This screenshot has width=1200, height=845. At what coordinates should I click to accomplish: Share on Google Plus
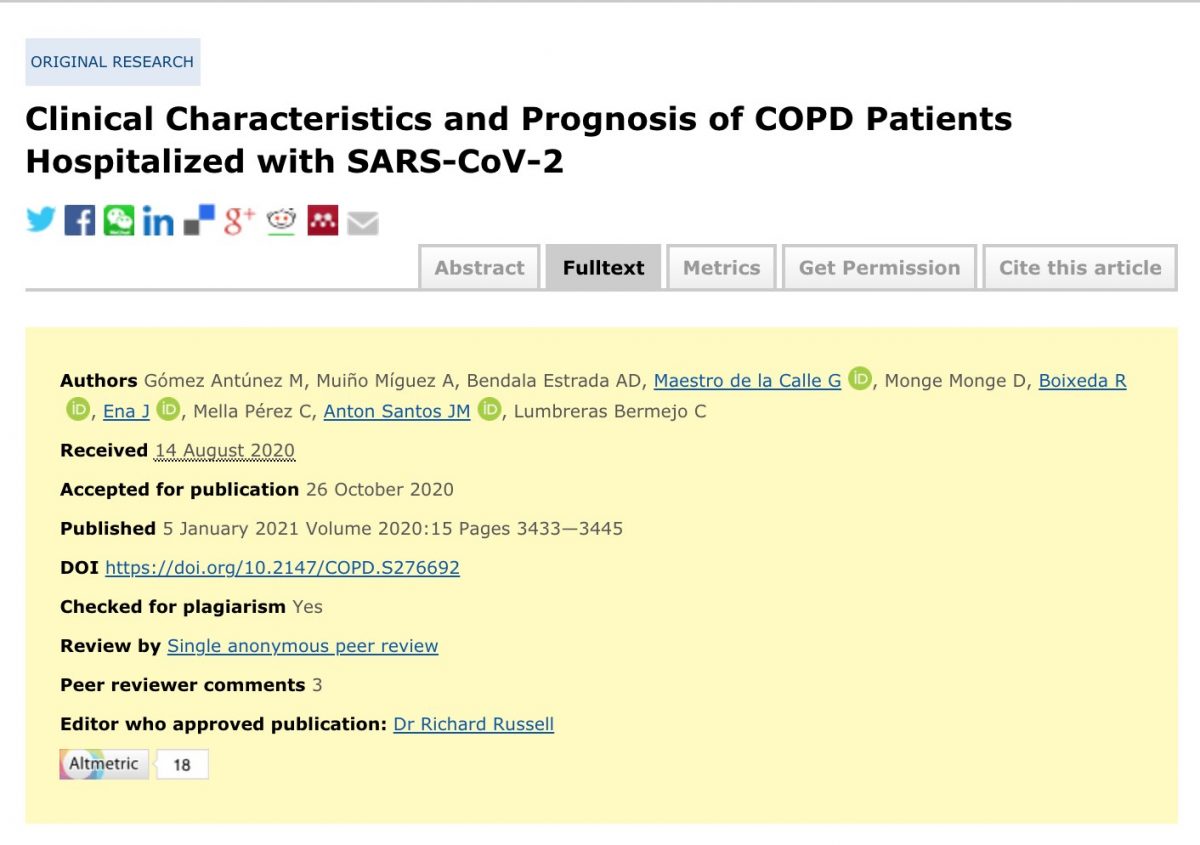239,220
